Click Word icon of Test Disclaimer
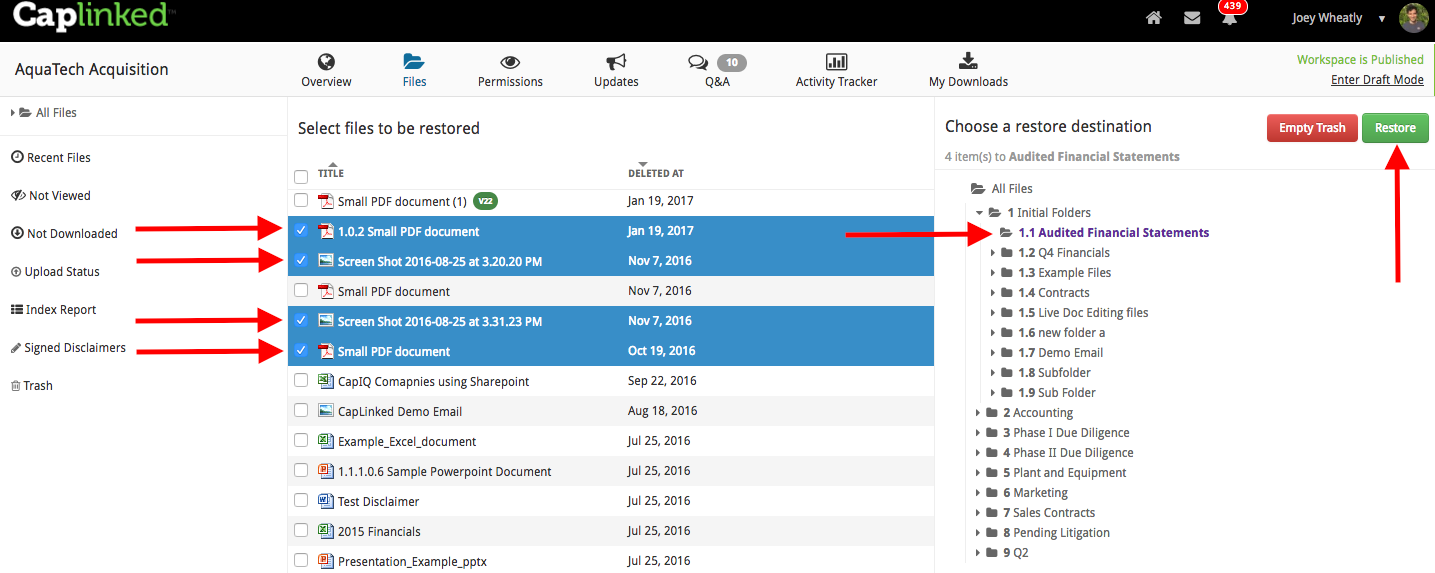1435x573 pixels. point(325,501)
